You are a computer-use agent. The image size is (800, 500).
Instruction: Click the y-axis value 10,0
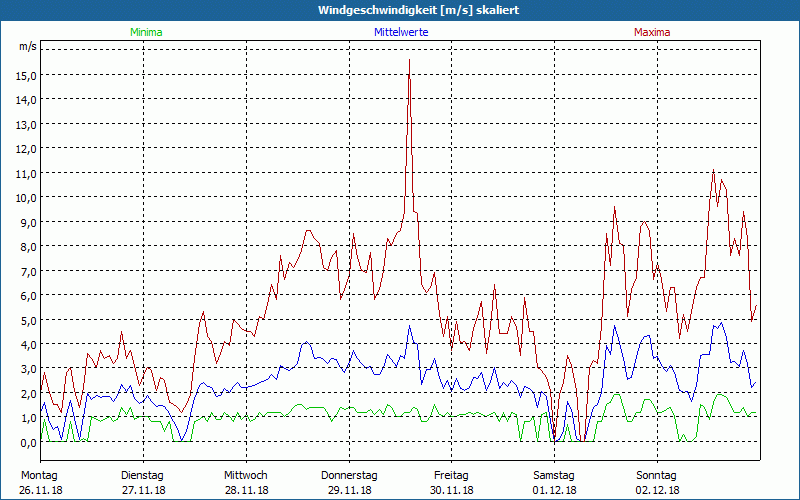coord(26,198)
